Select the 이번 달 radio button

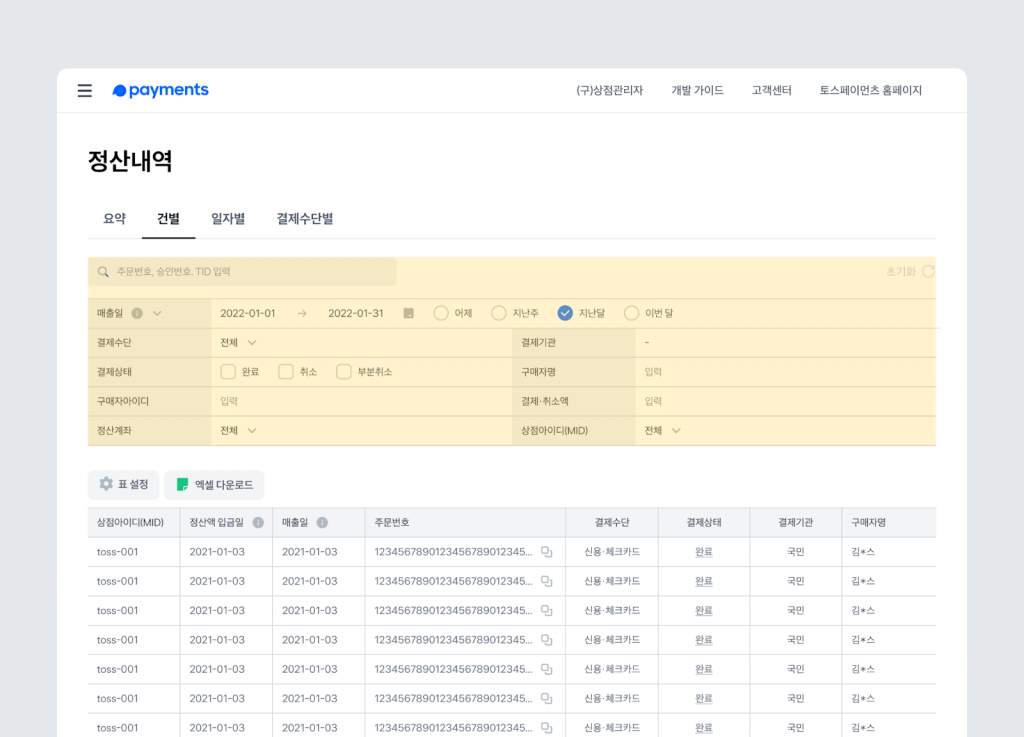[632, 313]
